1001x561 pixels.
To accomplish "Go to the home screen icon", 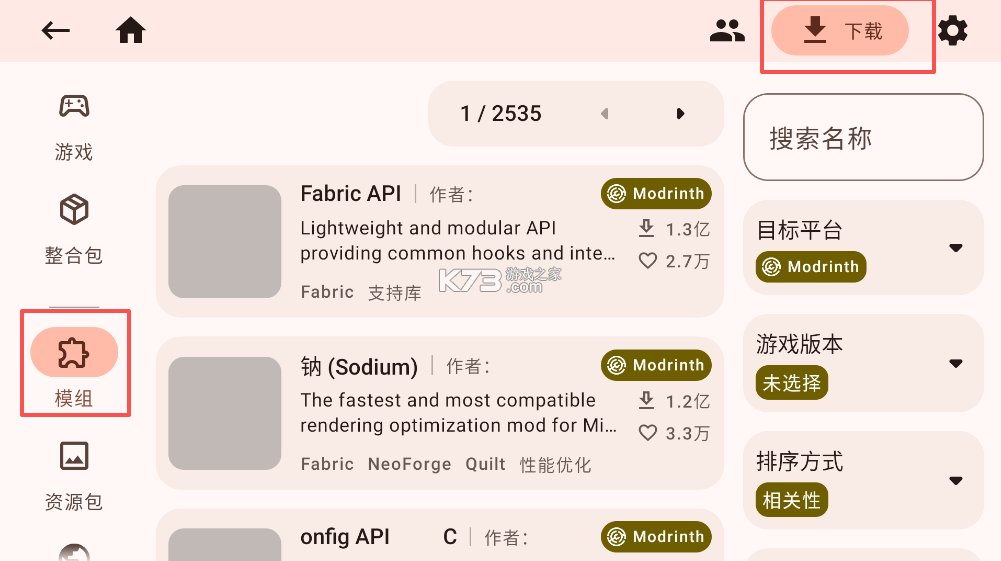I will (x=131, y=31).
